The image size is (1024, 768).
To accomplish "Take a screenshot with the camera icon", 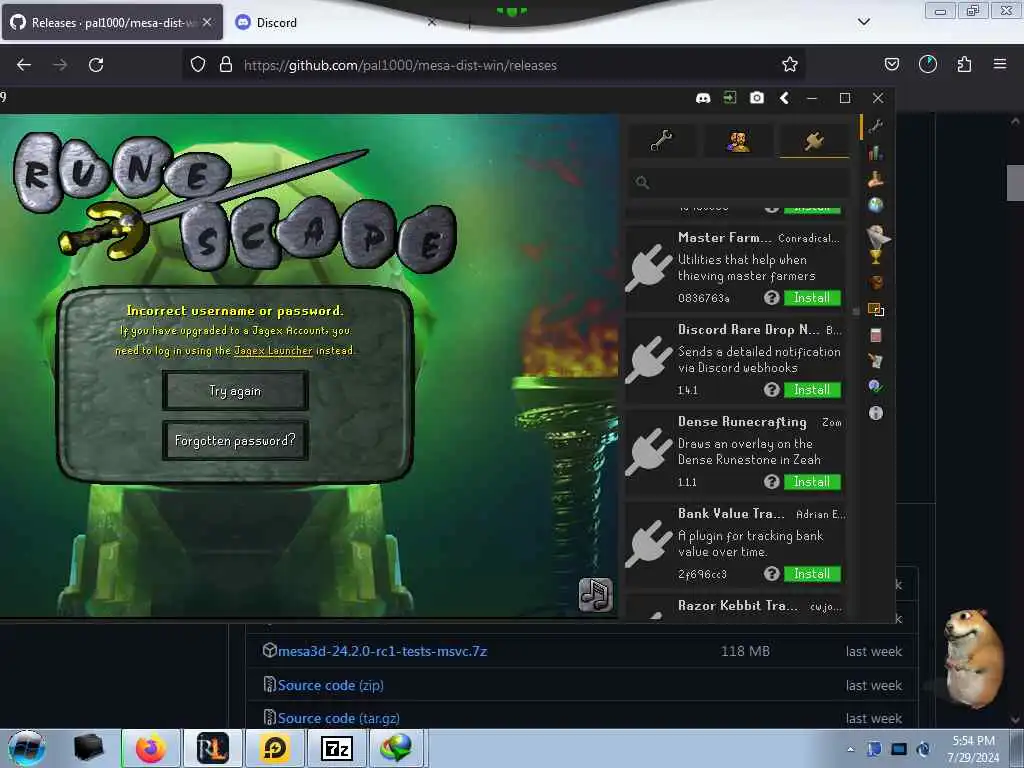I will point(757,98).
